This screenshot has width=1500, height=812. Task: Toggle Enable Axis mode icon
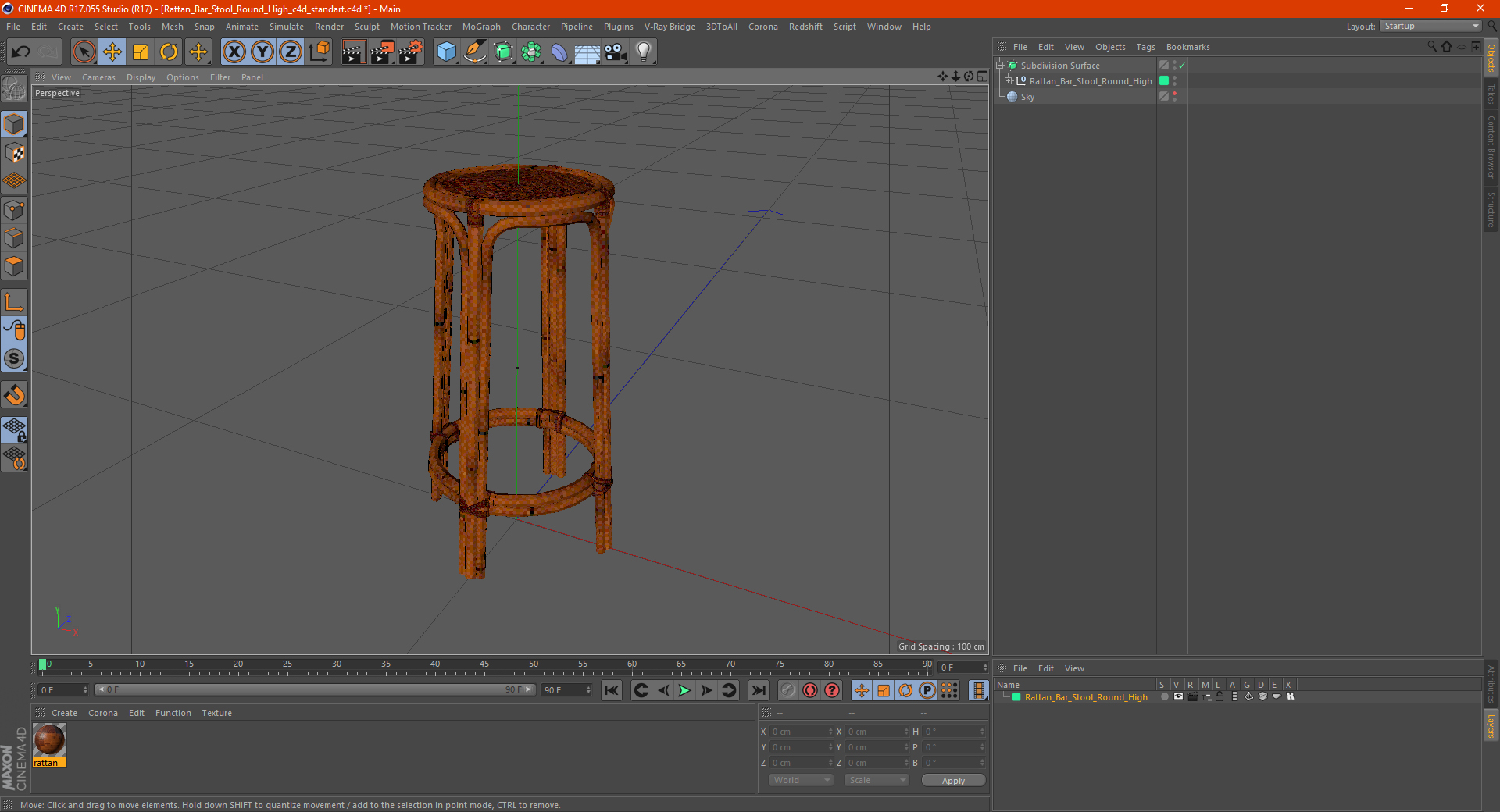14,302
